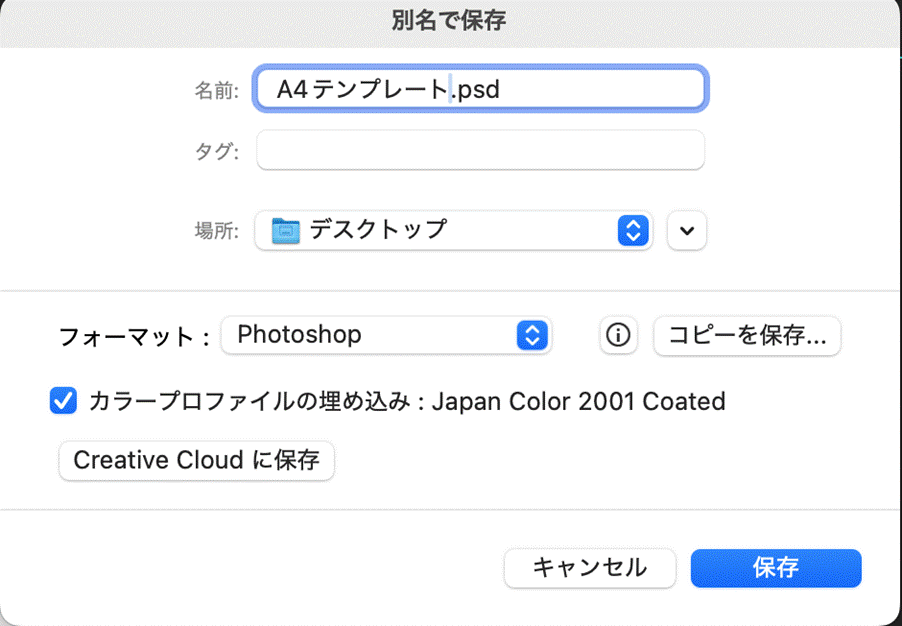
Task: Confirm with the blue 保存 button
Action: (x=775, y=568)
